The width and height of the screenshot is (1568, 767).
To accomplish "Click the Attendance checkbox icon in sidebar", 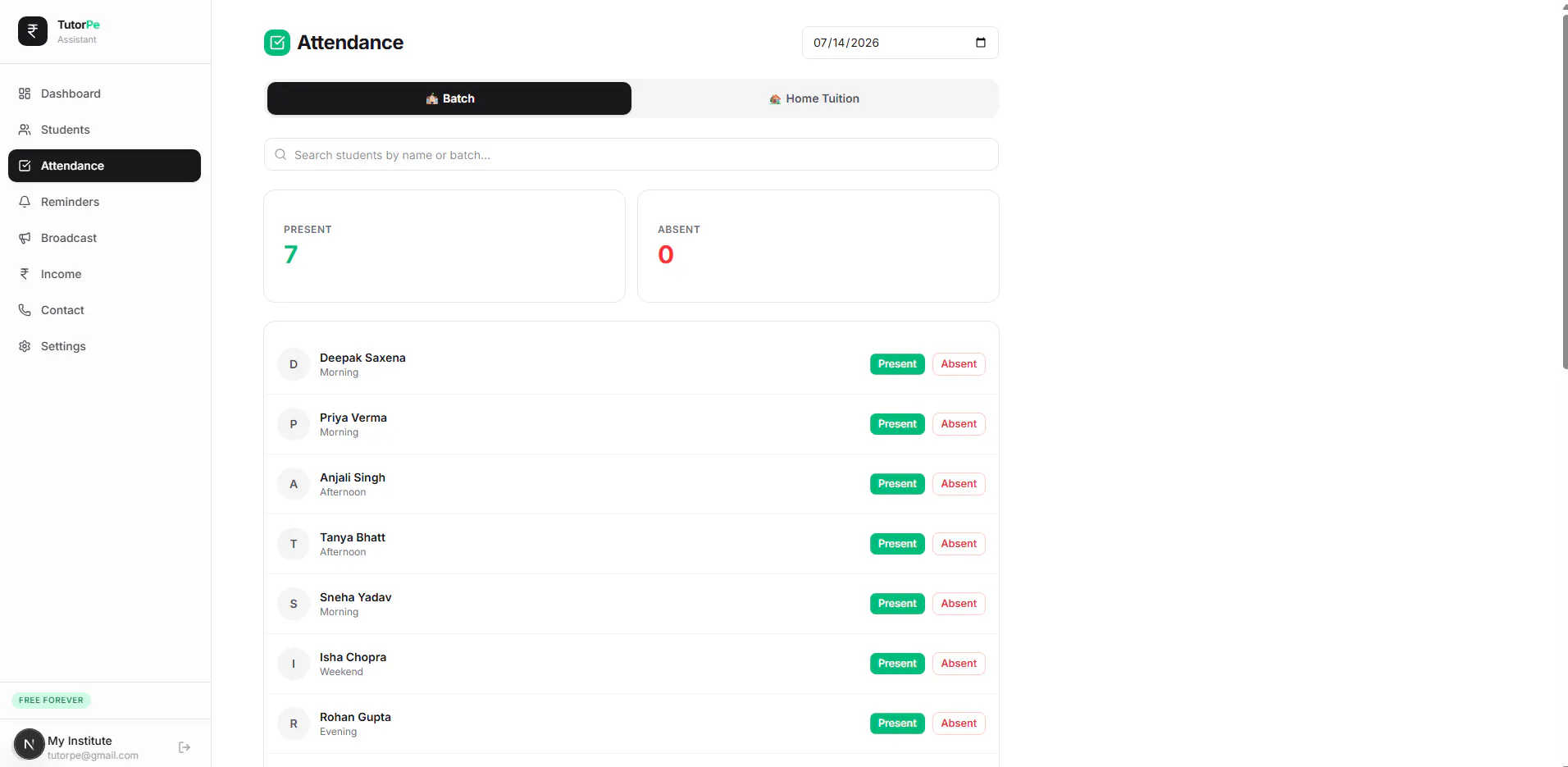I will pyautogui.click(x=25, y=166).
